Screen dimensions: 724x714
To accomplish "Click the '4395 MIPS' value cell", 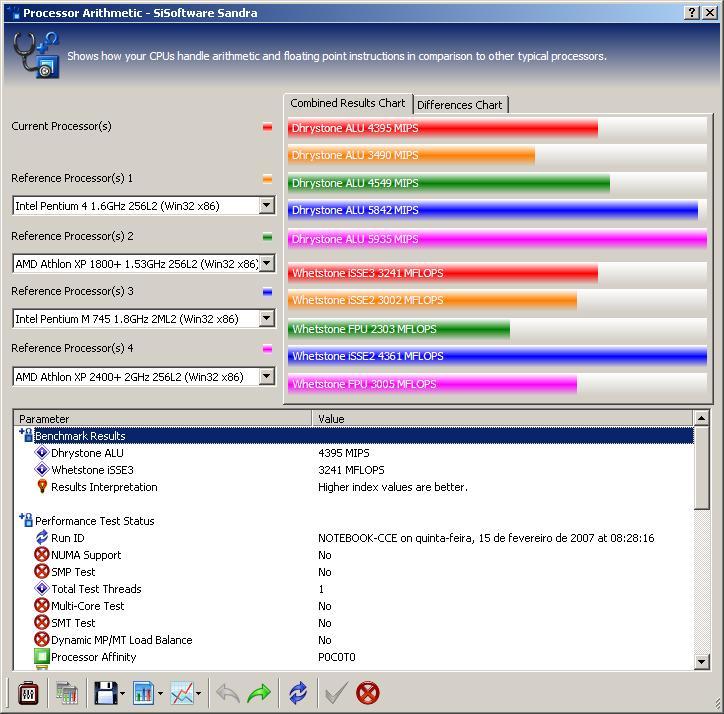I will (344, 453).
